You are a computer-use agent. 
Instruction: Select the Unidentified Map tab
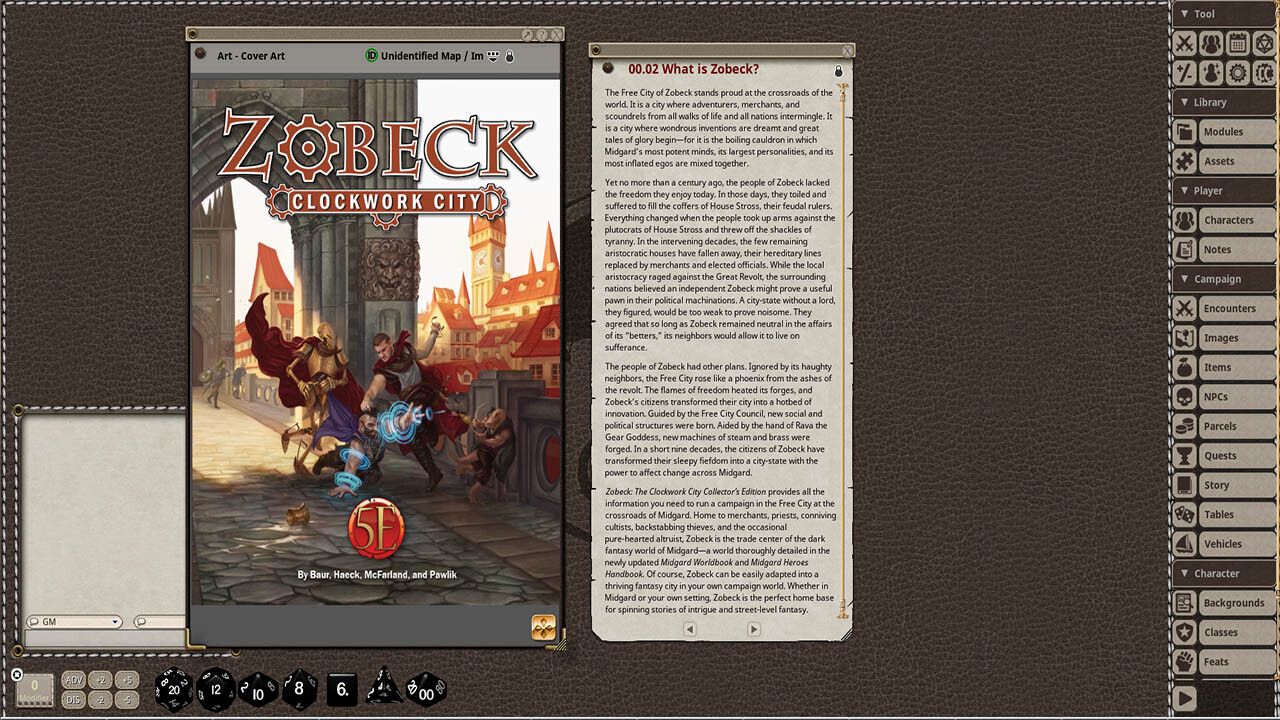tap(432, 56)
